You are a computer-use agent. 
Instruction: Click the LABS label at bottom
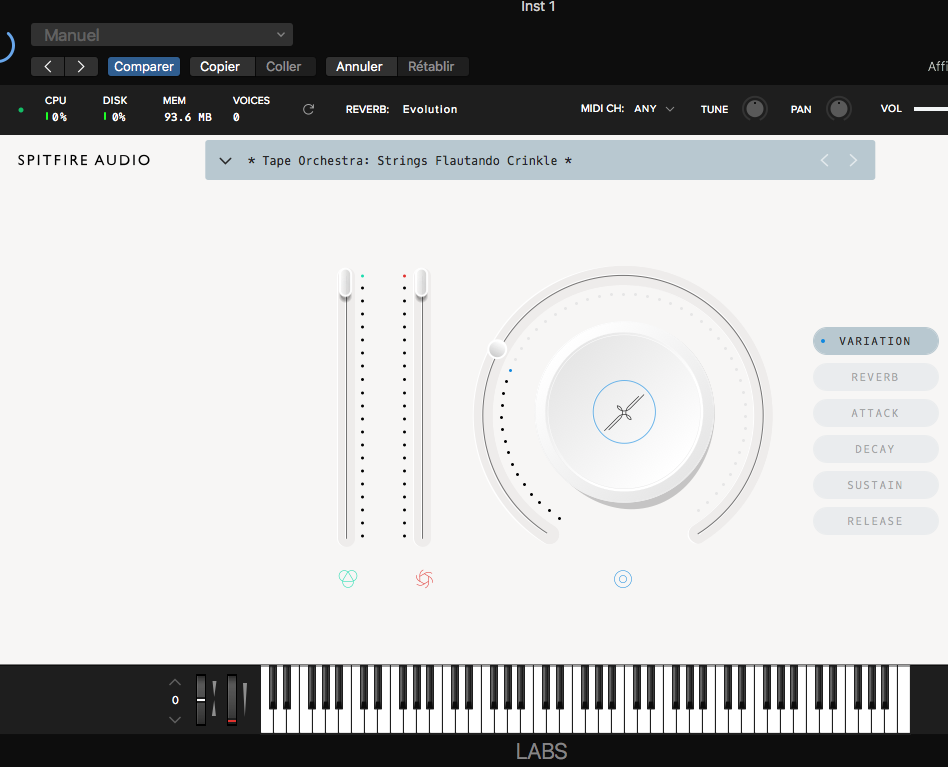click(542, 751)
